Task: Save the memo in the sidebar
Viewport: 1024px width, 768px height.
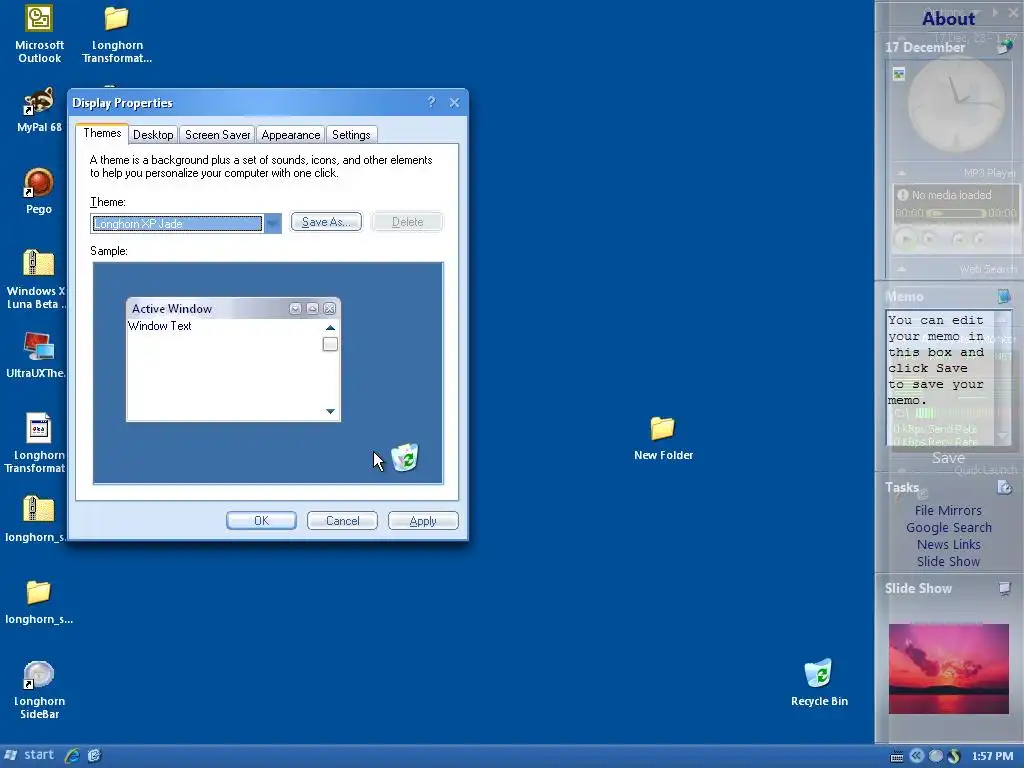Action: click(948, 458)
